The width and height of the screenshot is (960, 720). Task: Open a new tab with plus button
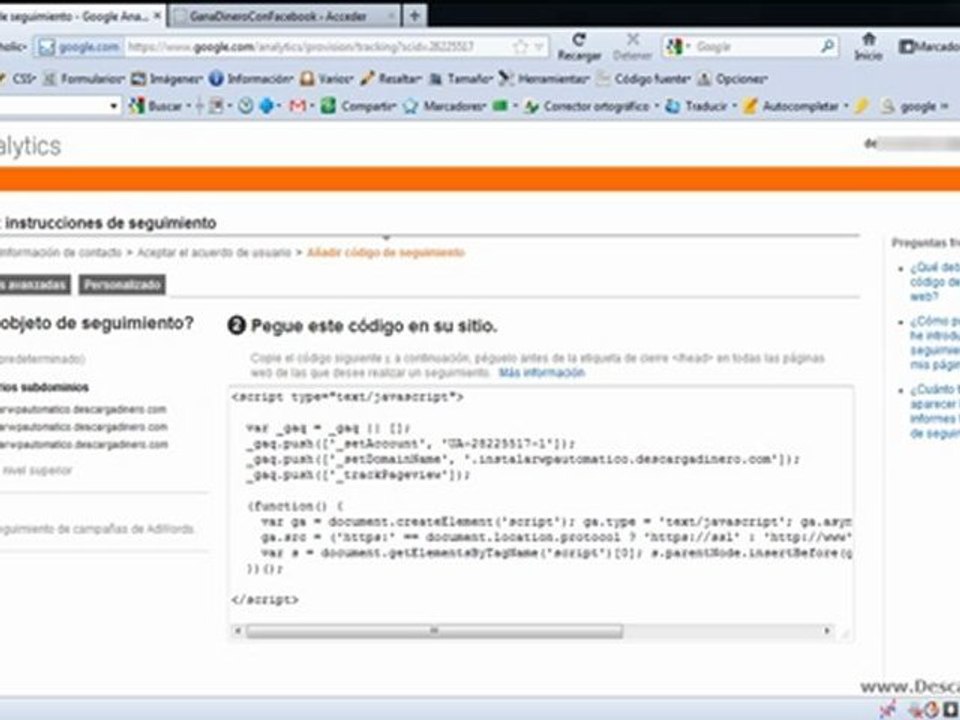coord(414,16)
